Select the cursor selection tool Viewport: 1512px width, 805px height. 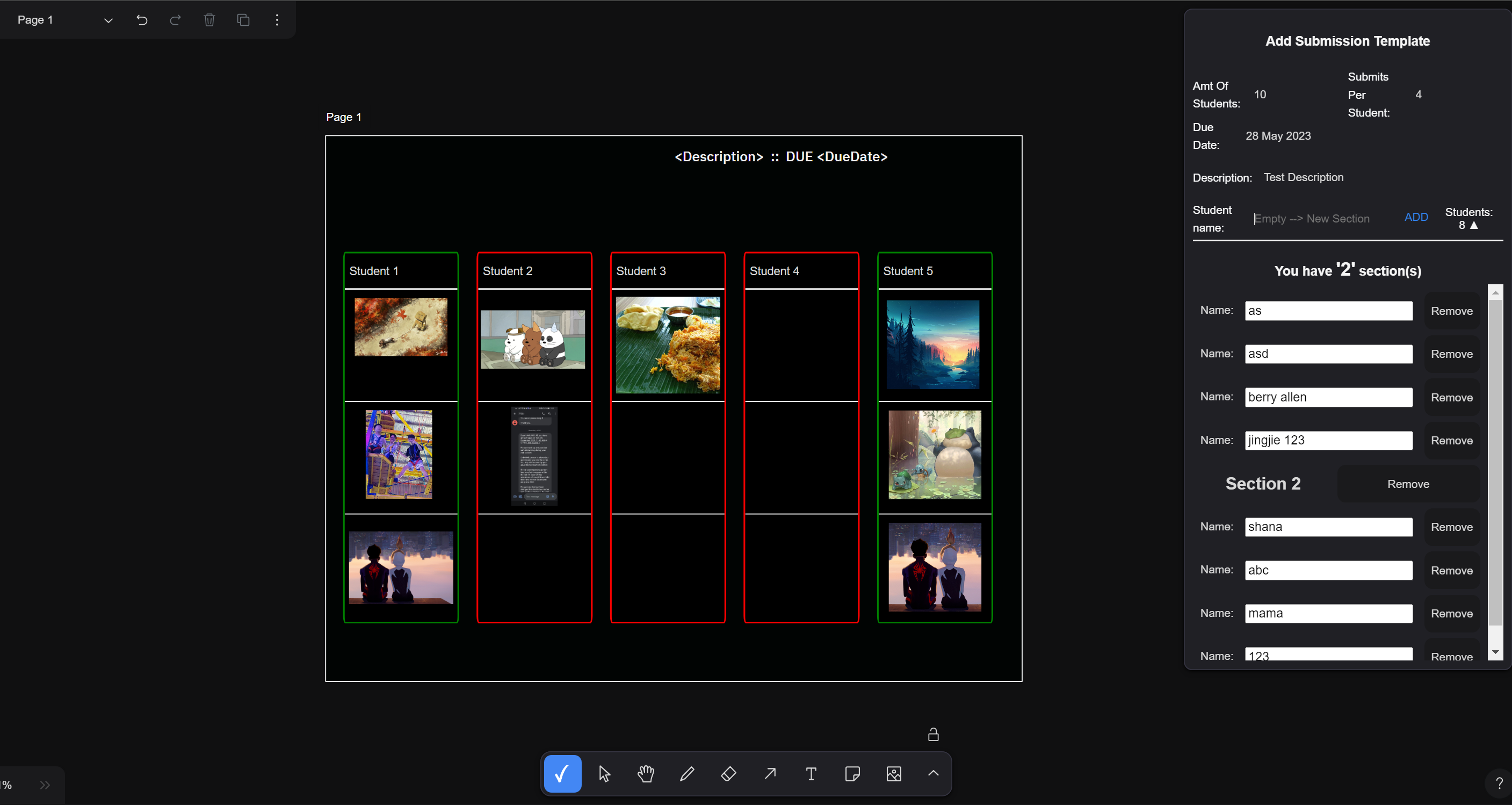604,773
